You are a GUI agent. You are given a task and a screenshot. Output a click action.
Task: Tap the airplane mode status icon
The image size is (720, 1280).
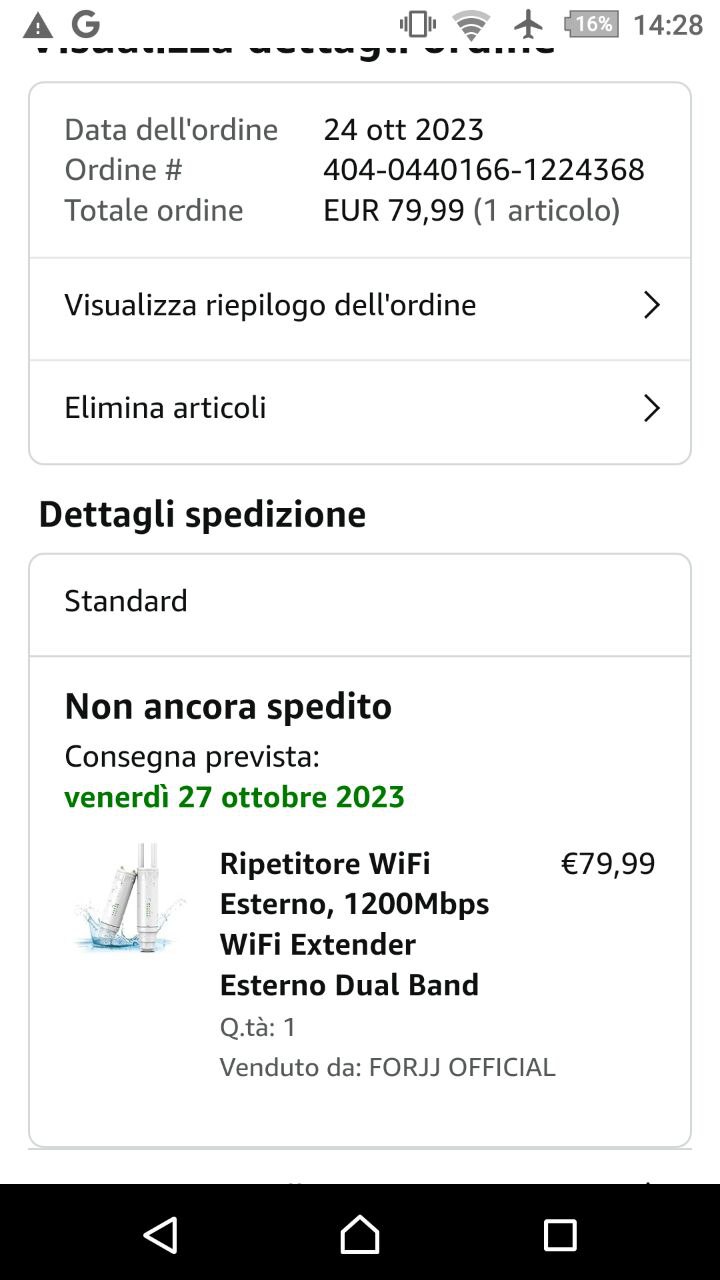528,24
